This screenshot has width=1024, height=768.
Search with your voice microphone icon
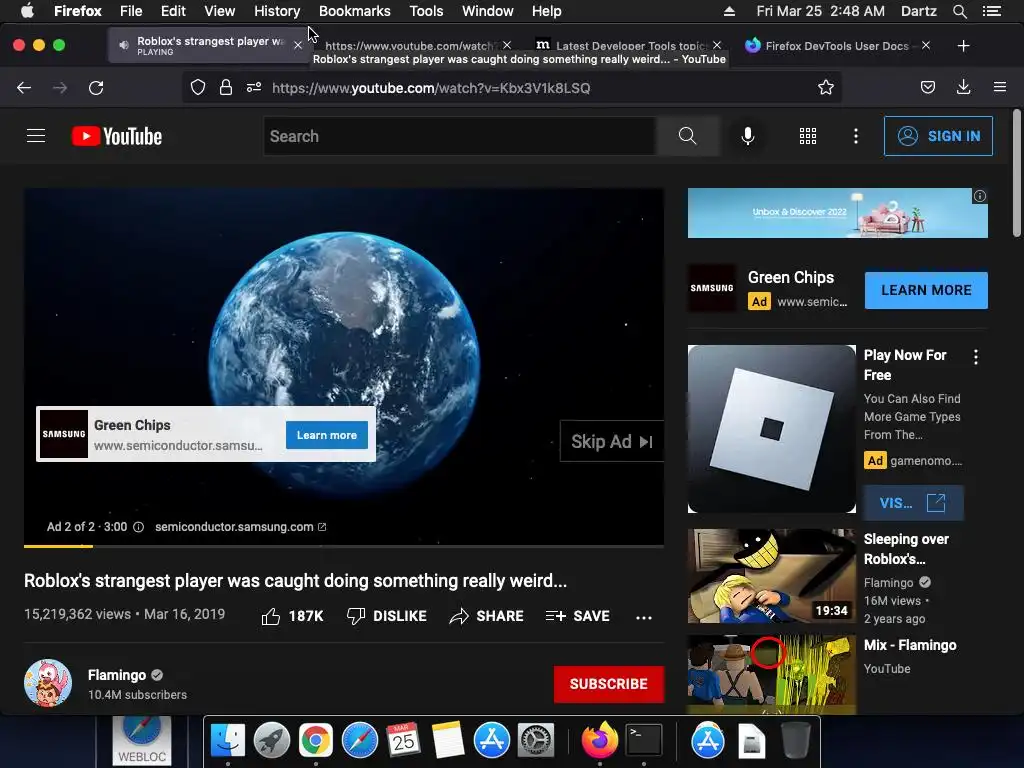point(748,136)
